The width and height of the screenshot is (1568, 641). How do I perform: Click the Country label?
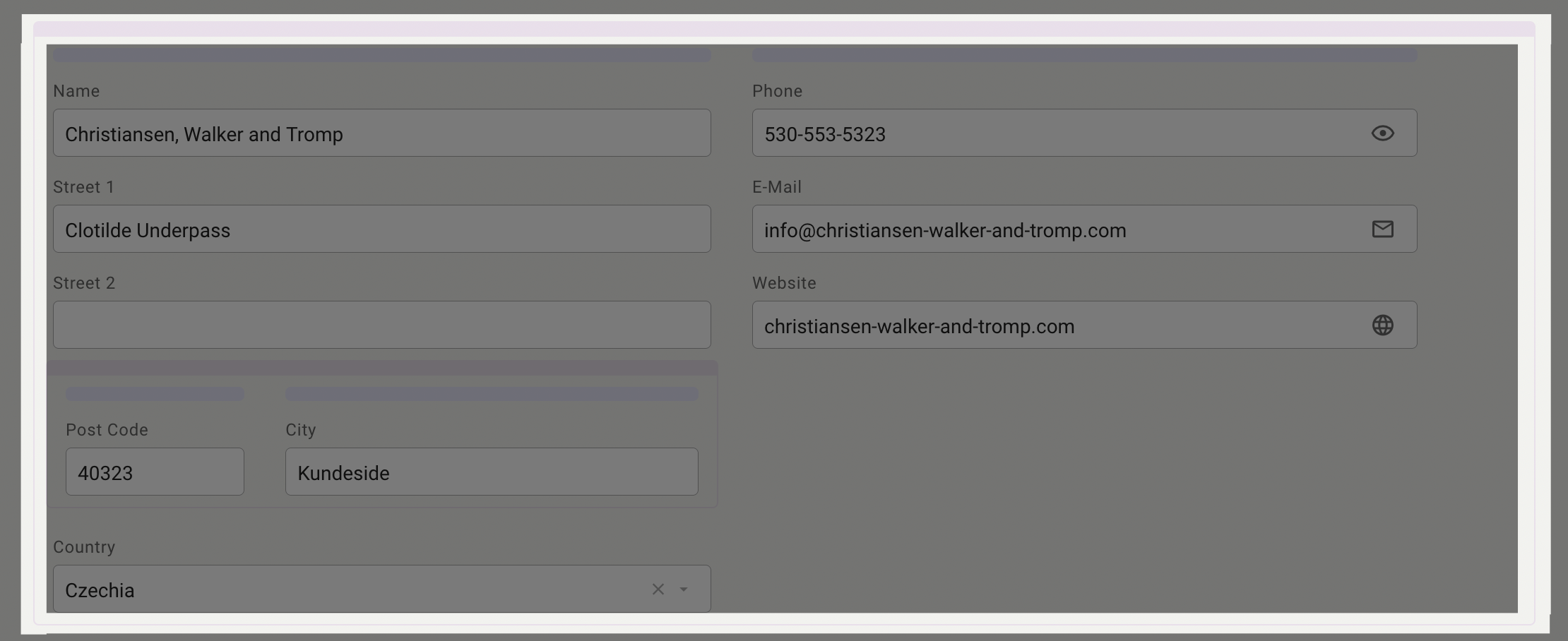click(x=84, y=547)
